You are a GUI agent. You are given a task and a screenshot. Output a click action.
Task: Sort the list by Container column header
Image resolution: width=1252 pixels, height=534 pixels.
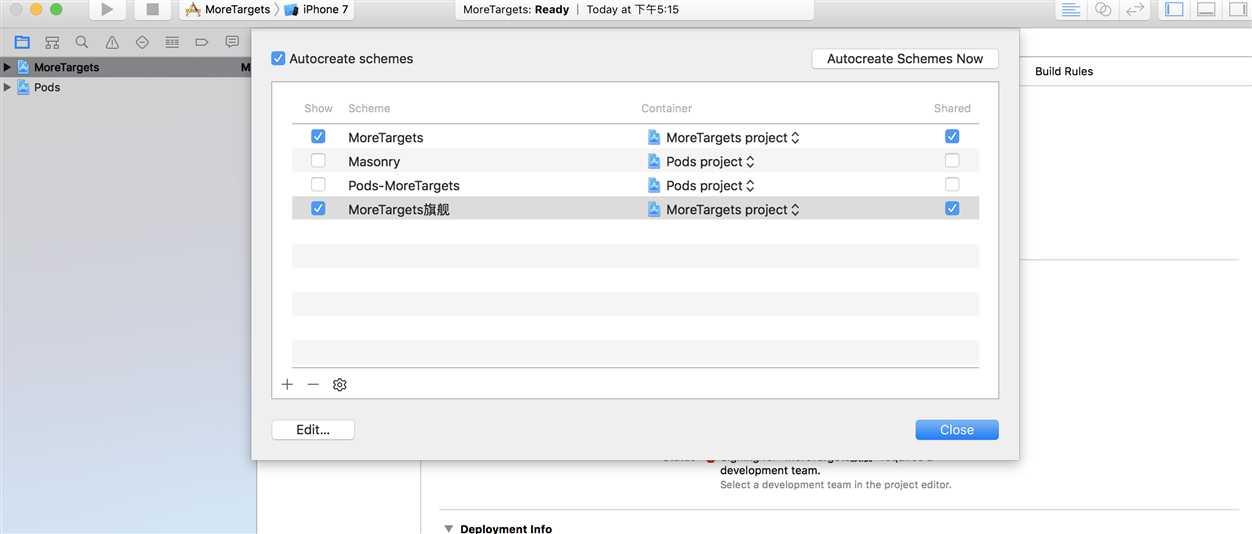tap(666, 108)
